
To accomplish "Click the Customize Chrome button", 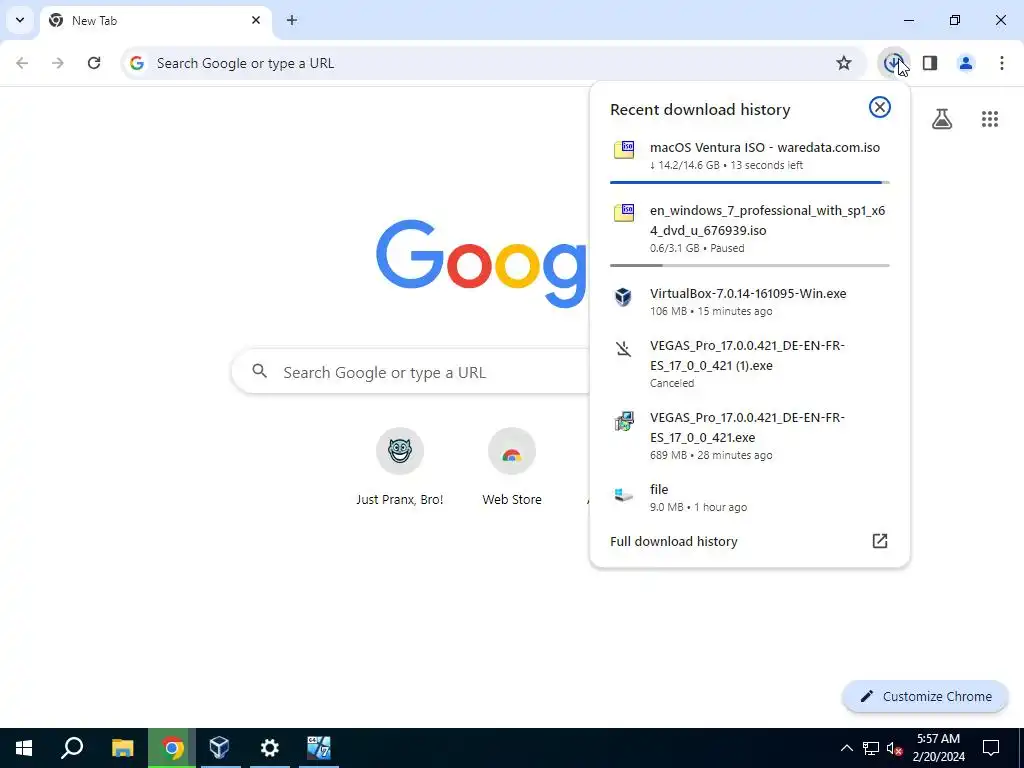I will click(x=925, y=696).
